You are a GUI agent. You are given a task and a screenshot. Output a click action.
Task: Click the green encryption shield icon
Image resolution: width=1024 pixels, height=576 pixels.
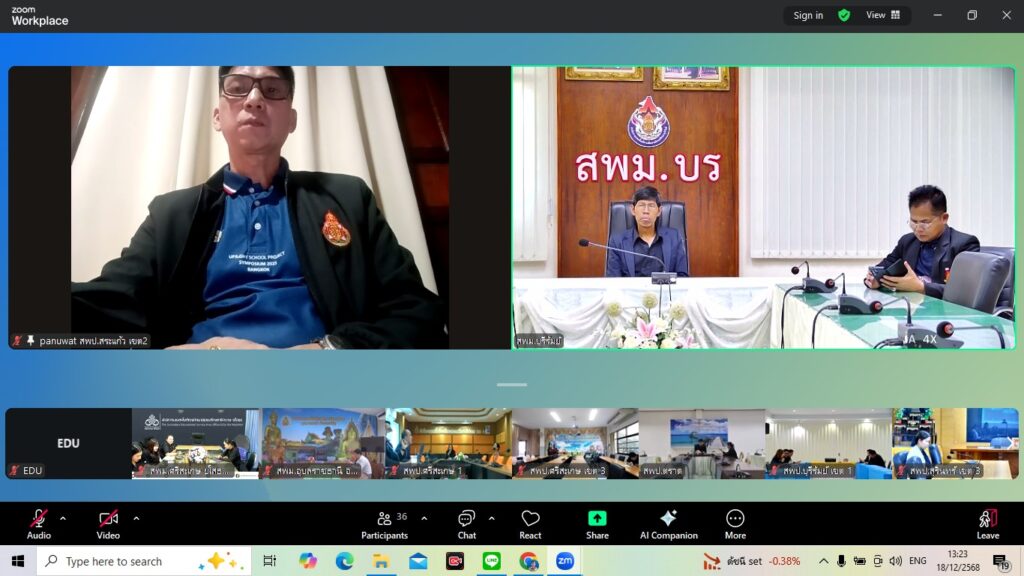pos(844,15)
